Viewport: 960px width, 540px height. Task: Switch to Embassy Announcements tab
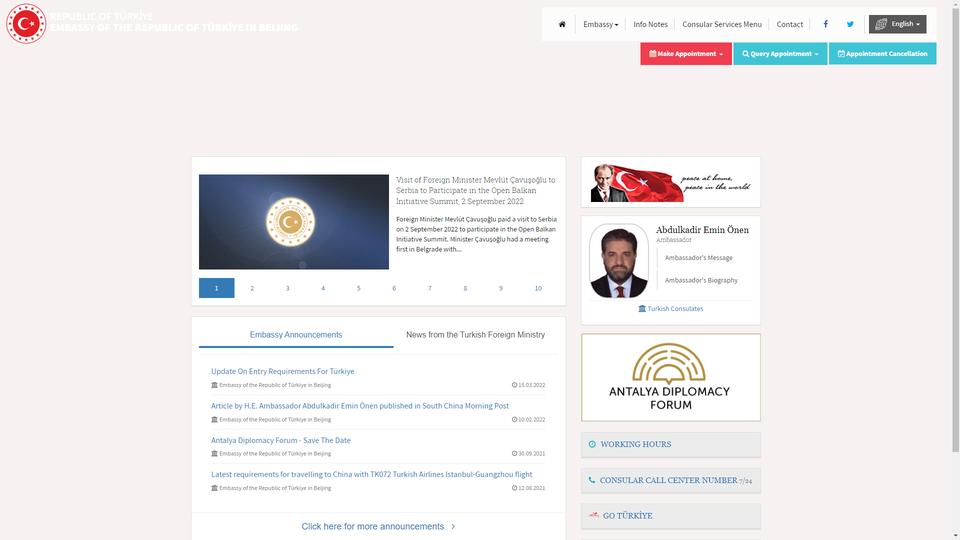296,335
